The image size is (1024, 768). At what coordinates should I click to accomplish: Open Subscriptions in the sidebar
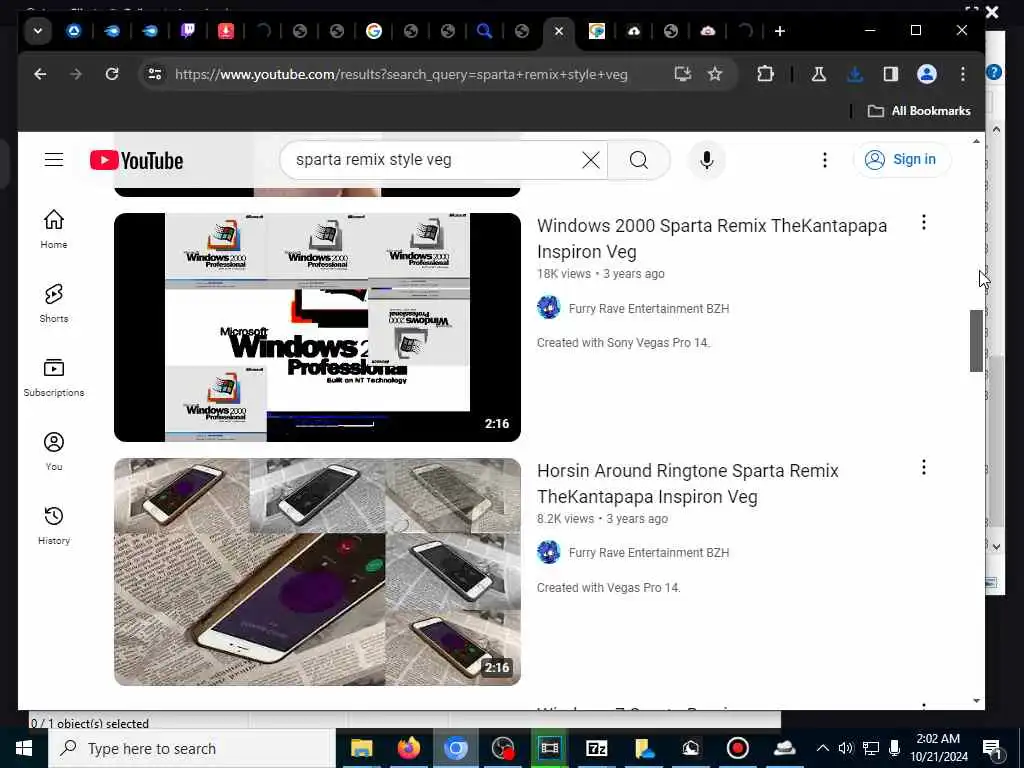pyautogui.click(x=54, y=377)
